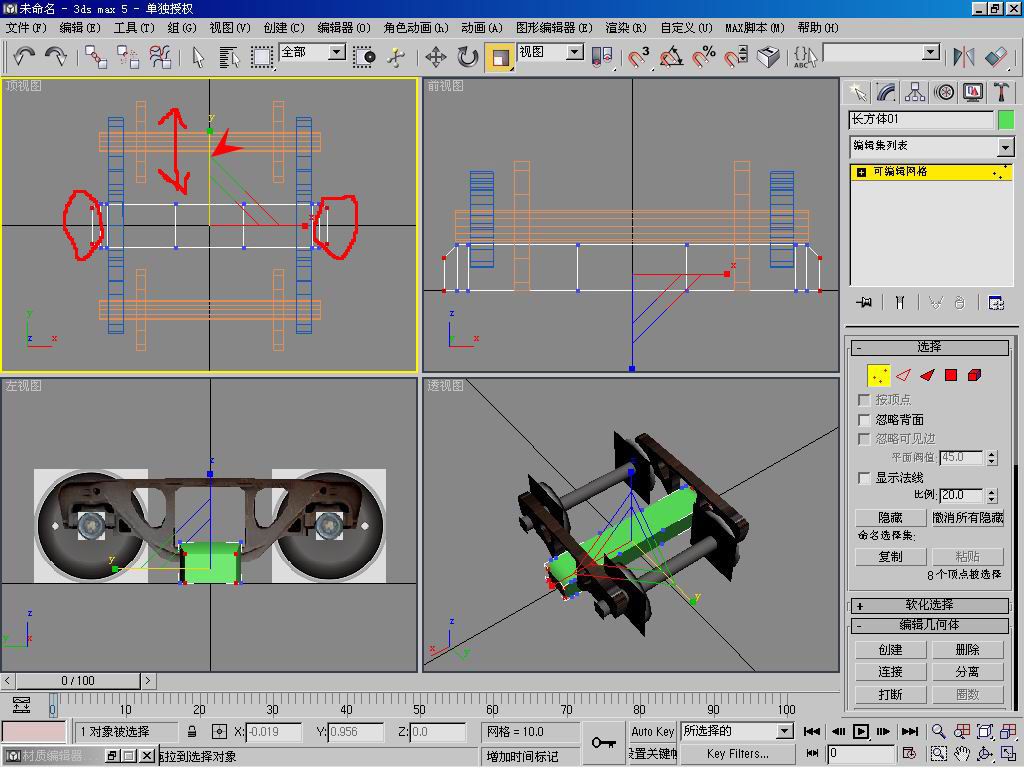Click the 隐藏 button

coord(890,517)
